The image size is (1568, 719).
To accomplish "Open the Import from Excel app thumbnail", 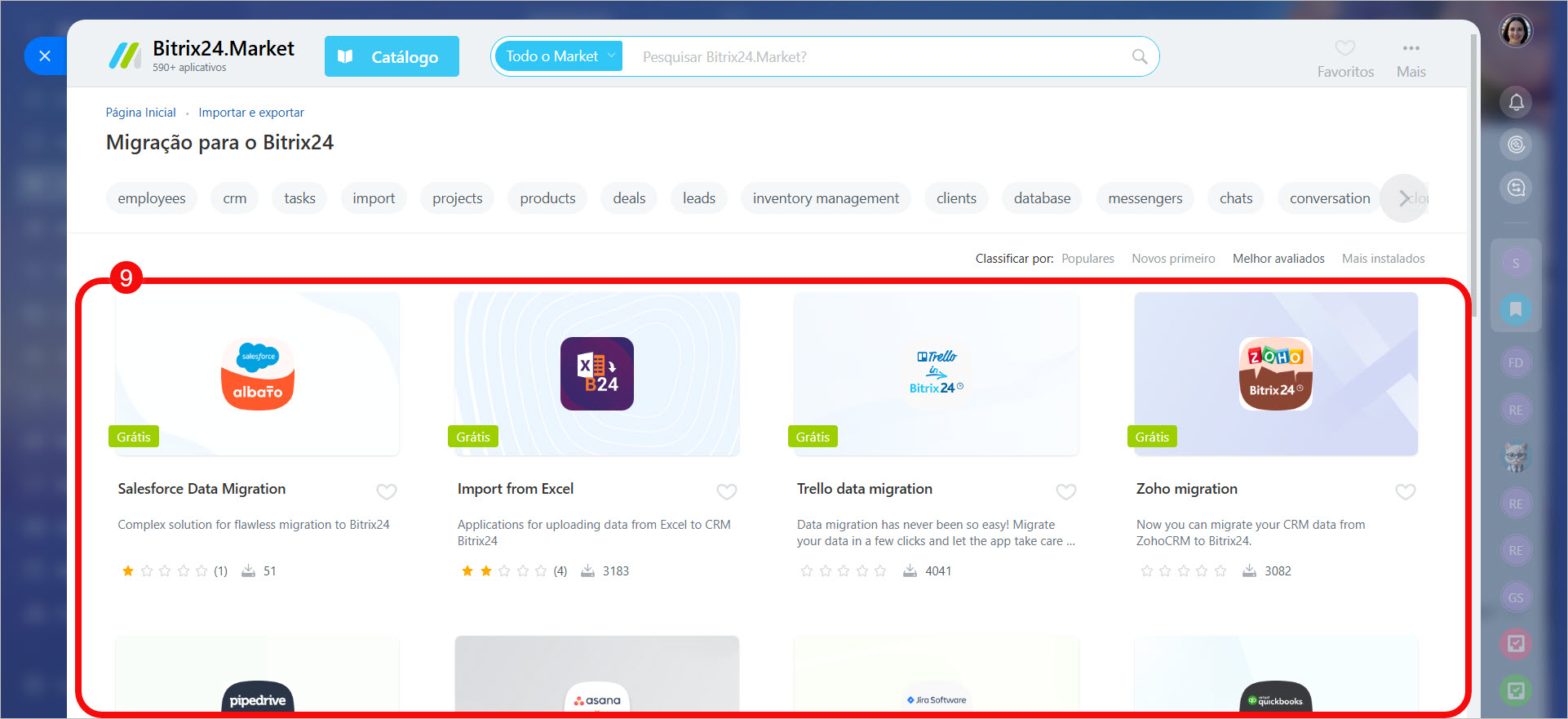I will click(597, 374).
